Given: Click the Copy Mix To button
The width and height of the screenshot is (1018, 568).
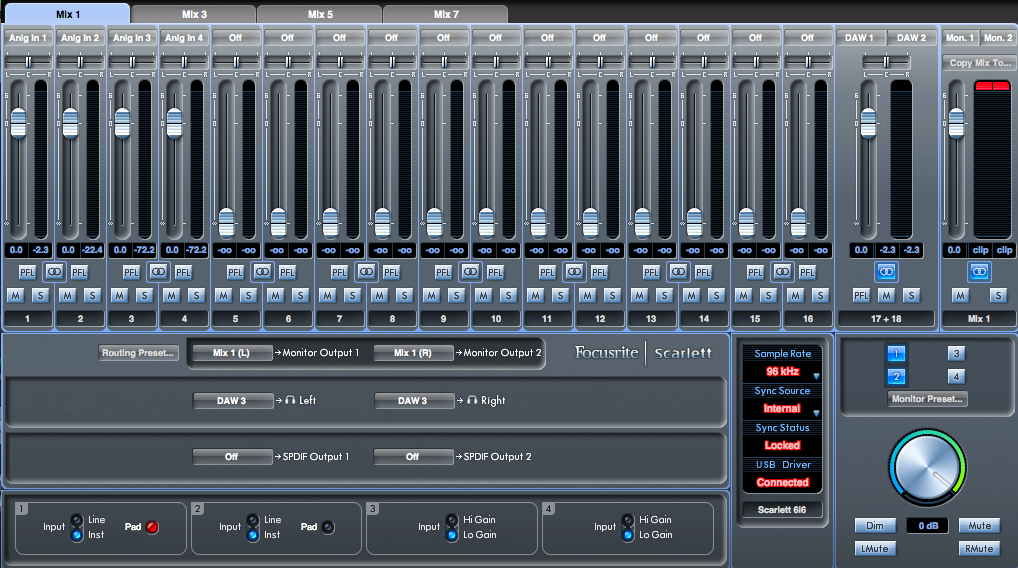Looking at the screenshot, I should pos(980,62).
